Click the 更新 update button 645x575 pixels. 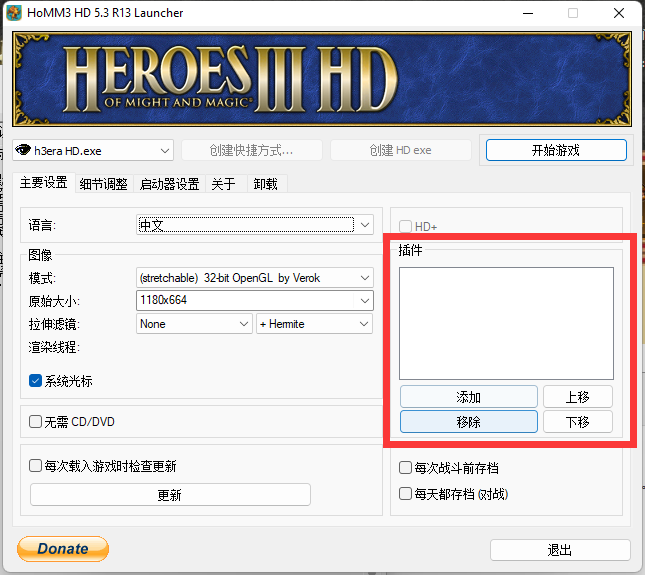170,495
